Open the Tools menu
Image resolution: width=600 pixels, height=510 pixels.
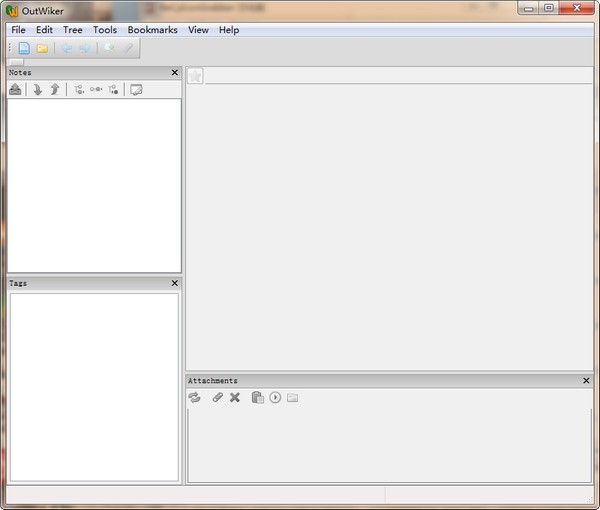105,30
